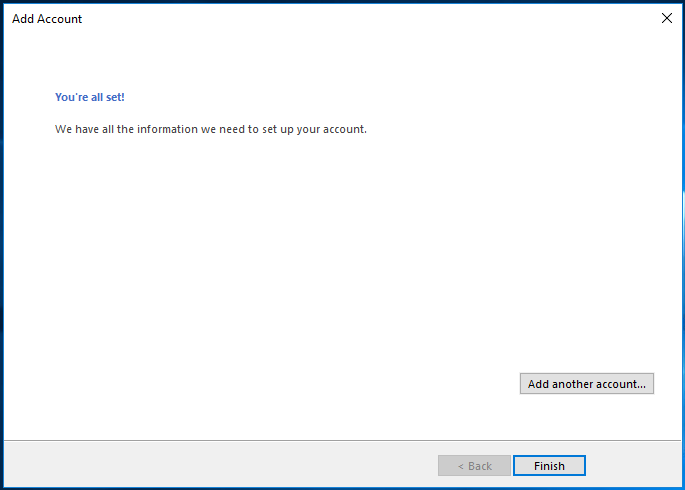Click the Add Account title text

click(x=47, y=19)
